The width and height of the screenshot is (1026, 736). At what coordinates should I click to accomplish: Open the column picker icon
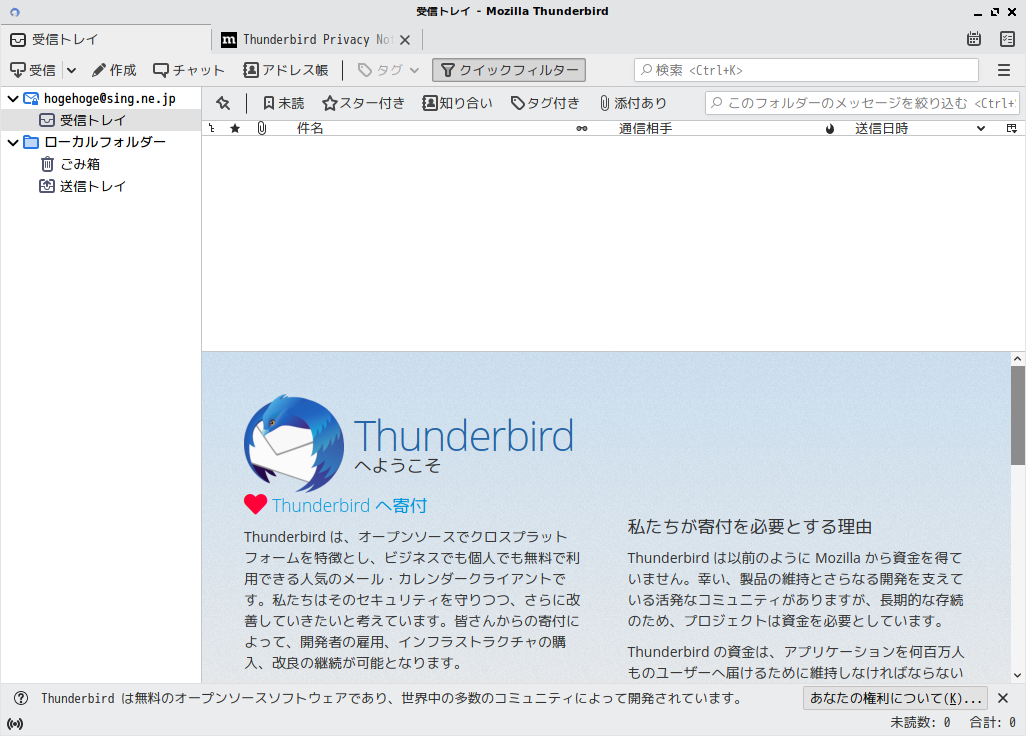point(1012,128)
